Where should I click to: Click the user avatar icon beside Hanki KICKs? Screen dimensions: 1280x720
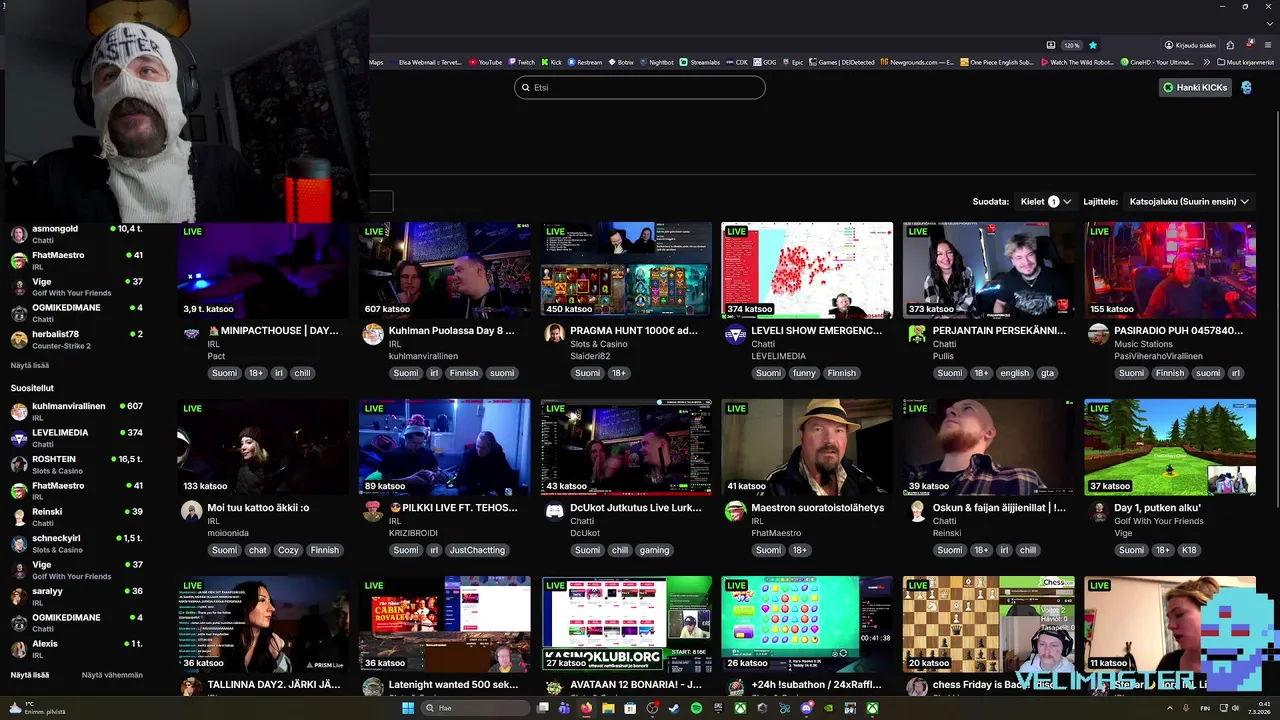[x=1246, y=87]
